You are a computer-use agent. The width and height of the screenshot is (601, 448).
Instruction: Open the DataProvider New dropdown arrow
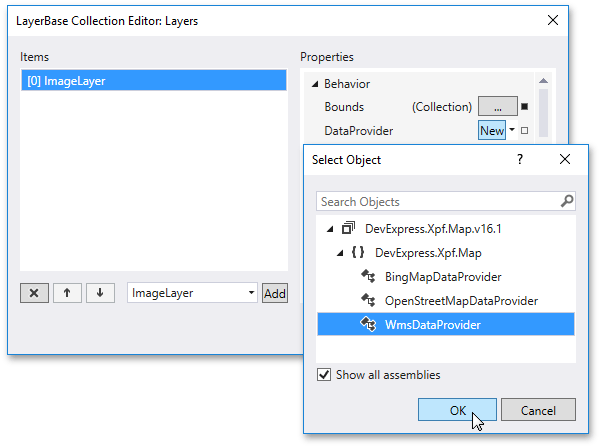tap(512, 130)
